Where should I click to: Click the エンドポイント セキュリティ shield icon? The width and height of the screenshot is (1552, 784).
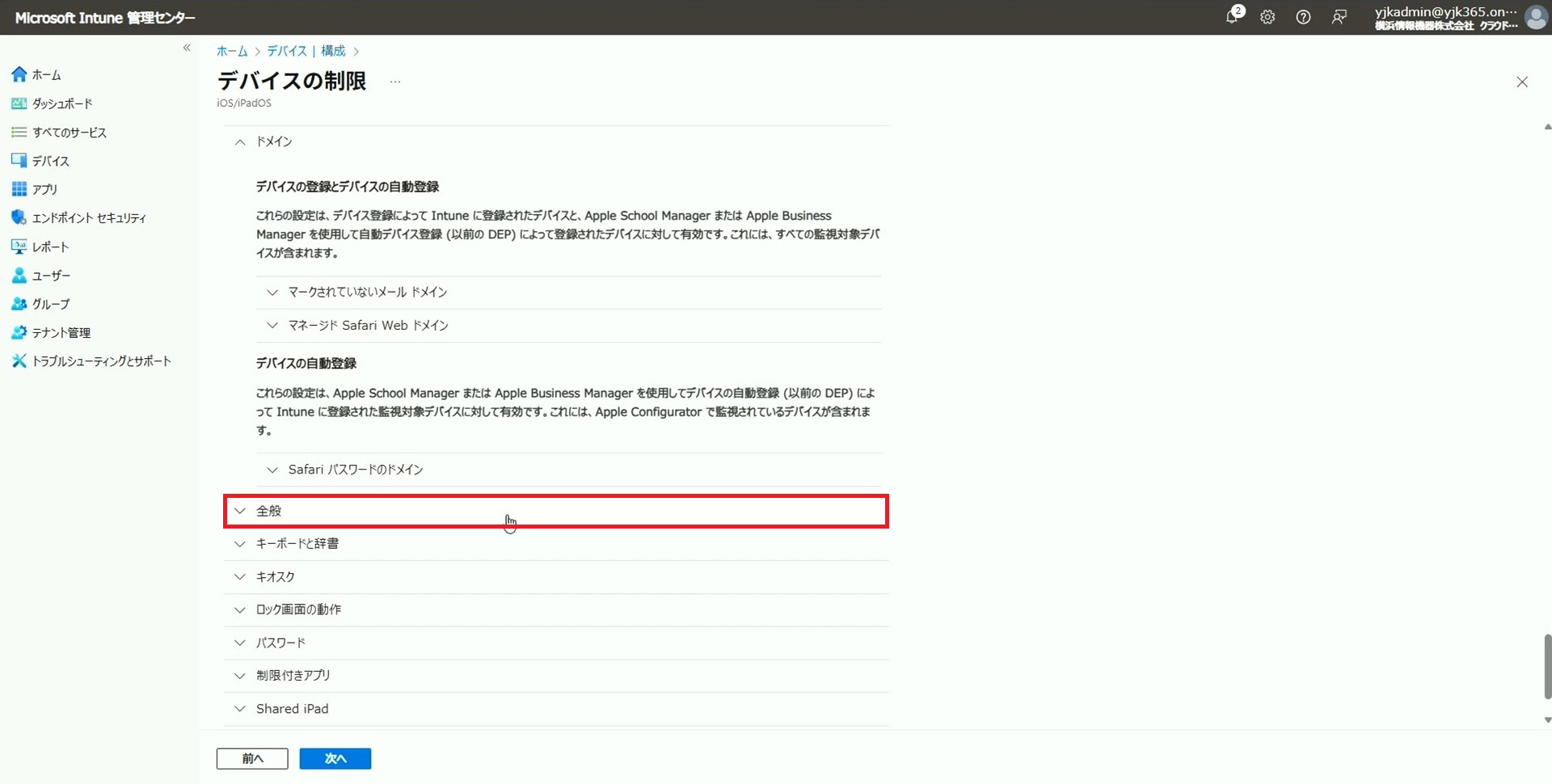click(x=19, y=217)
